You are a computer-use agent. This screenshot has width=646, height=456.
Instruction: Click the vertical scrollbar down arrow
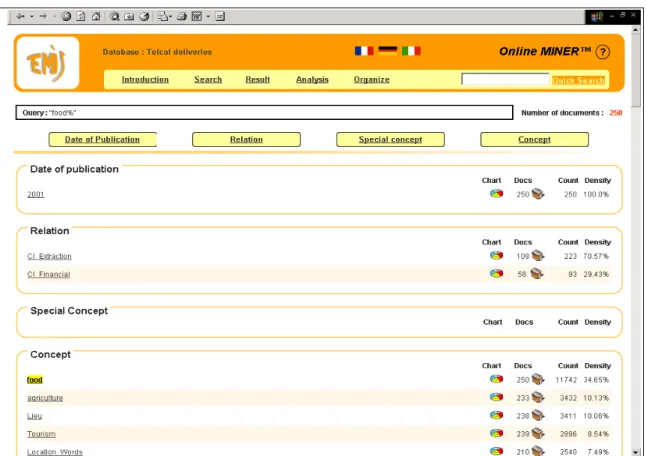click(x=636, y=451)
